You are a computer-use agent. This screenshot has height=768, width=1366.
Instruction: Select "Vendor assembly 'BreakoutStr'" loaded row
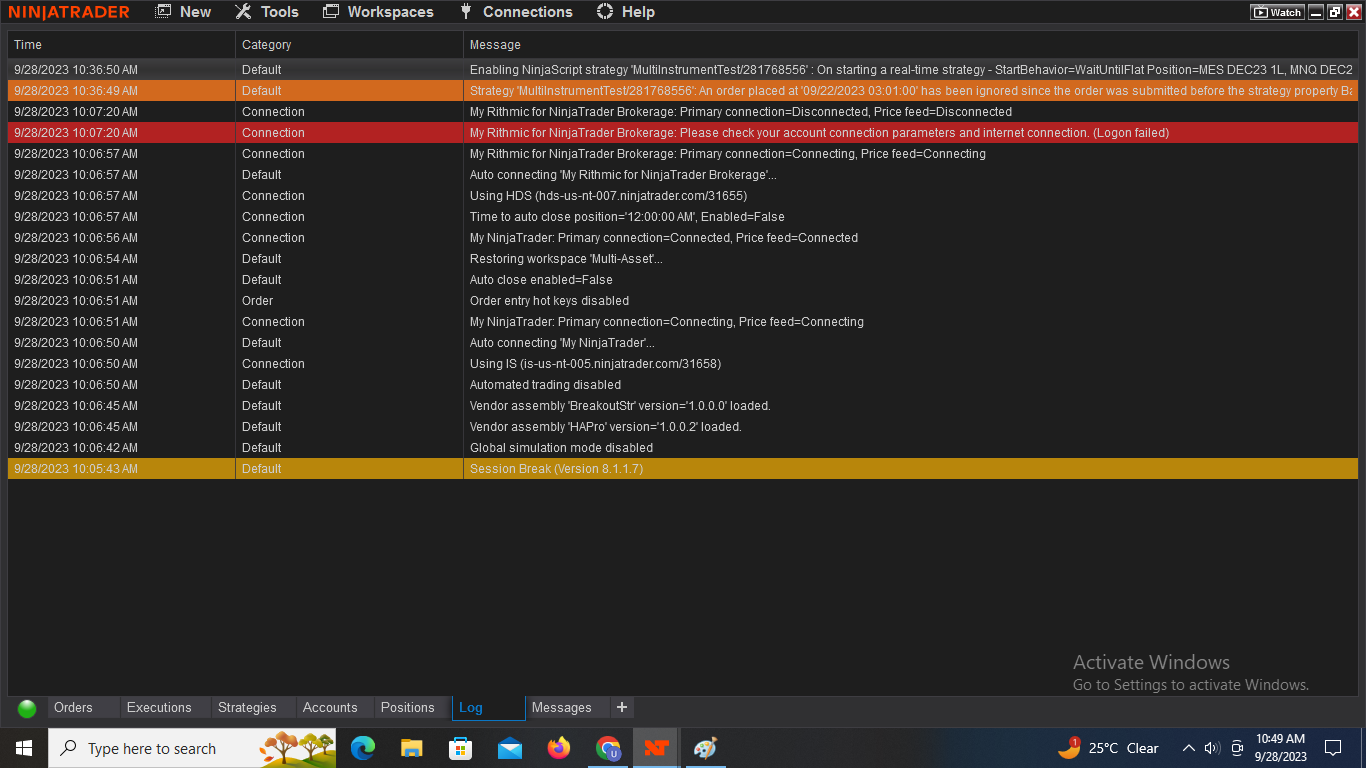[x=683, y=406]
